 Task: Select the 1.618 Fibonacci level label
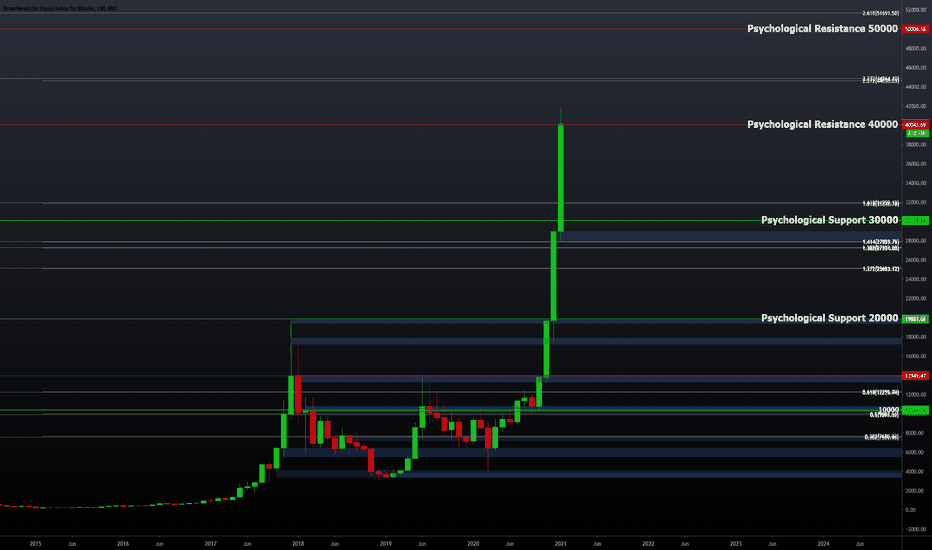[880, 203]
